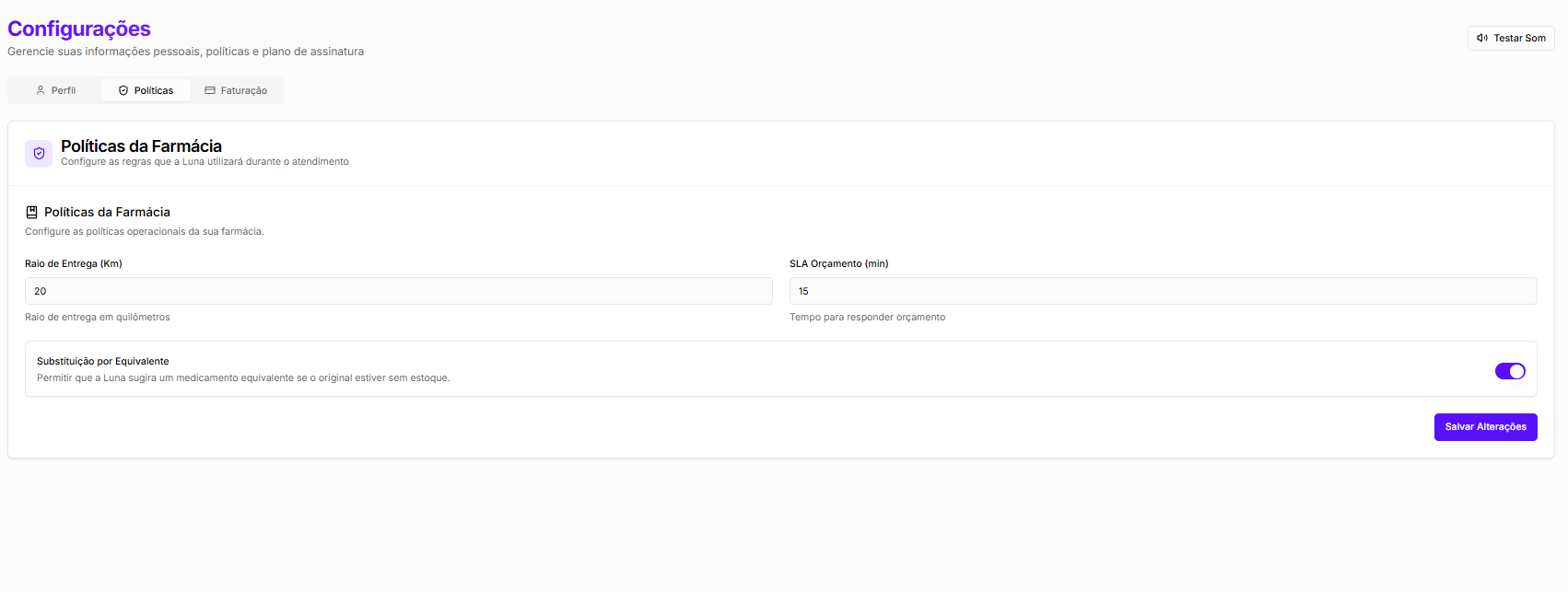This screenshot has height=592, width=1568.
Task: Click the Raio de Entrega (Km) label
Action: tap(74, 263)
